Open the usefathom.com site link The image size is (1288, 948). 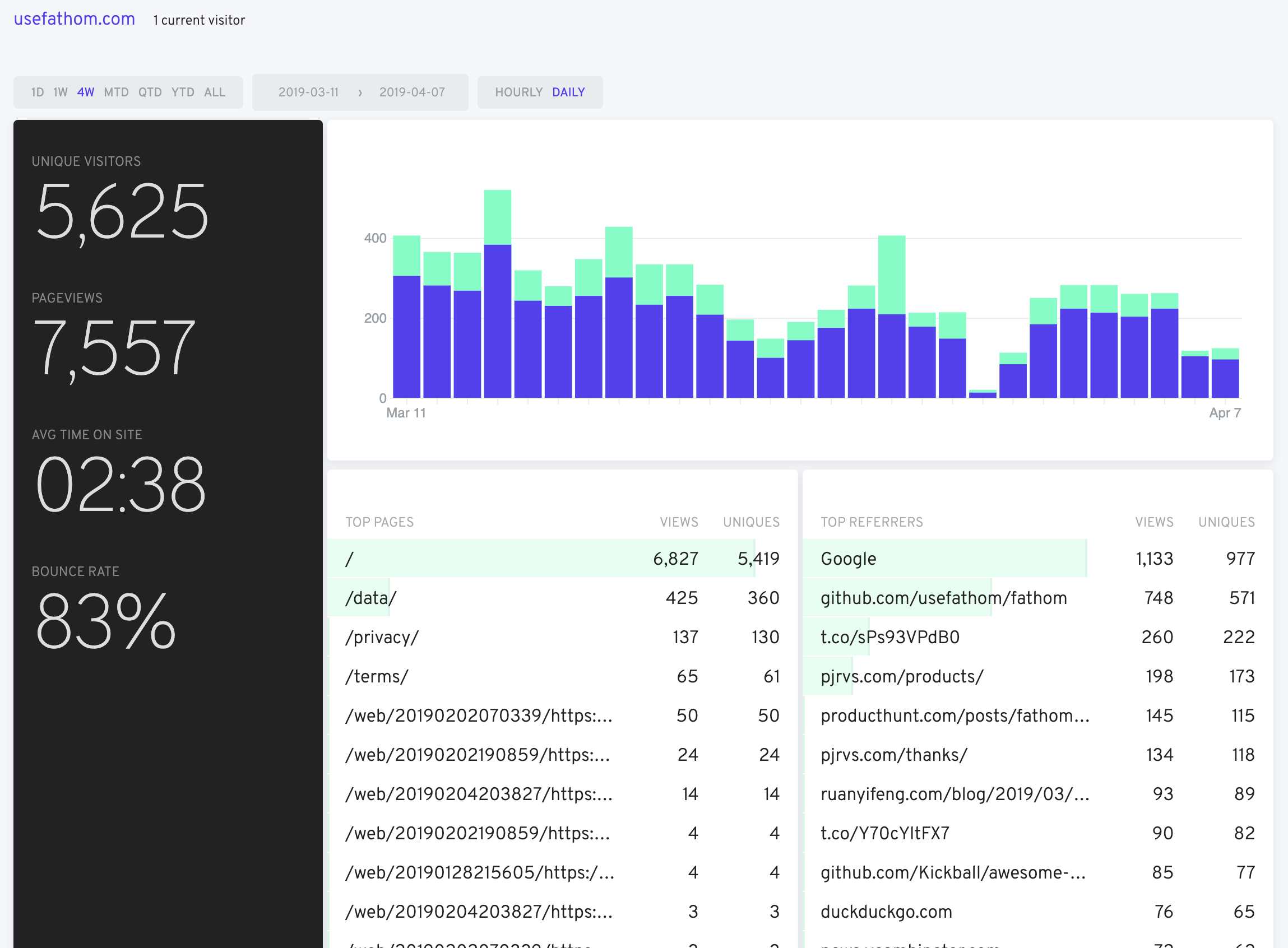(x=74, y=19)
